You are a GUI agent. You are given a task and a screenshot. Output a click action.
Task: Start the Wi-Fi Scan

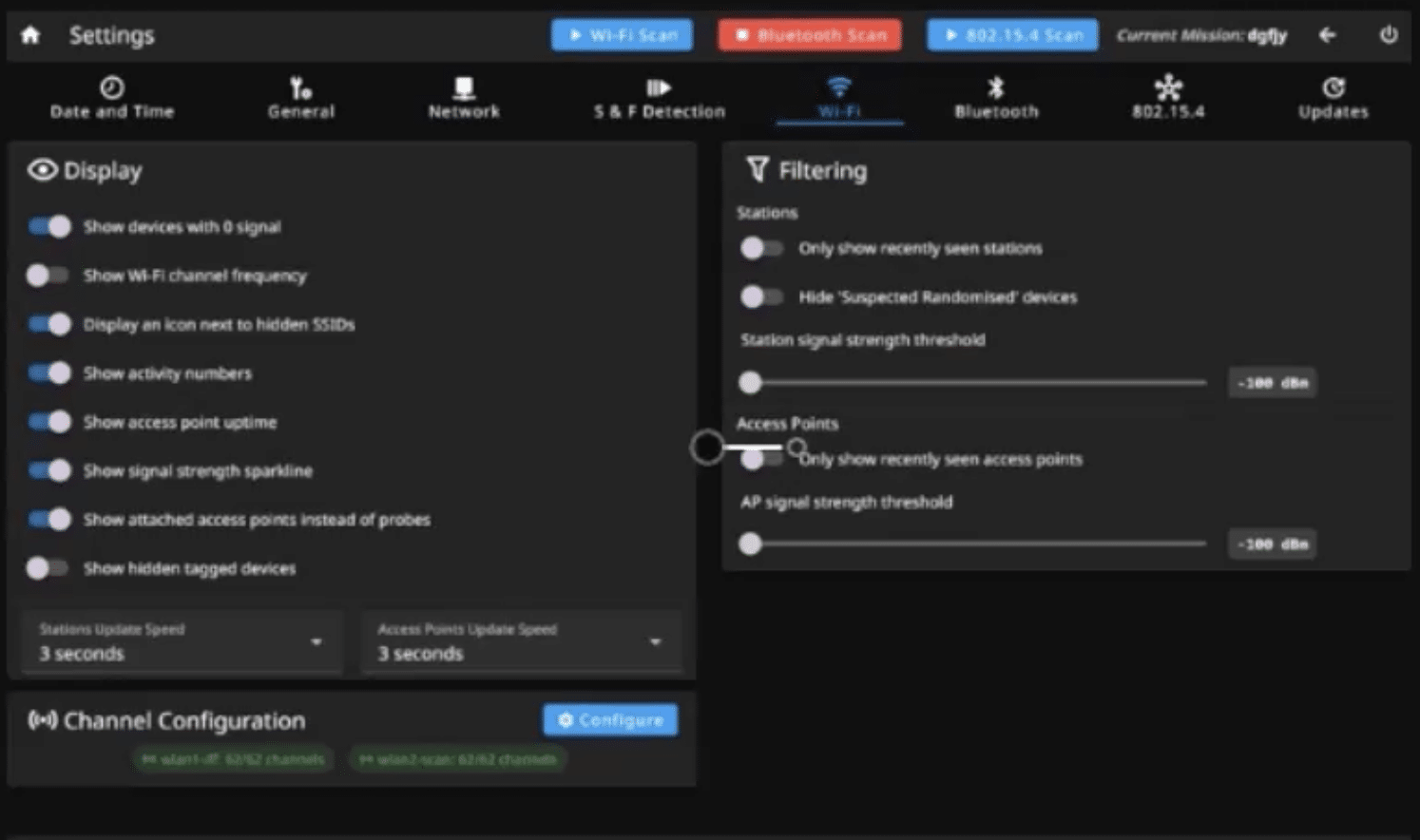[x=623, y=35]
